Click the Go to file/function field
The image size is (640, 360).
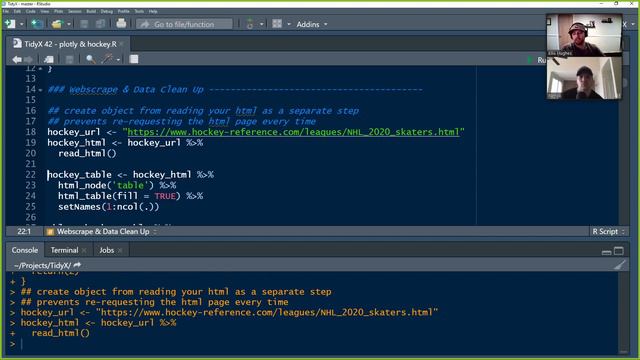184,24
